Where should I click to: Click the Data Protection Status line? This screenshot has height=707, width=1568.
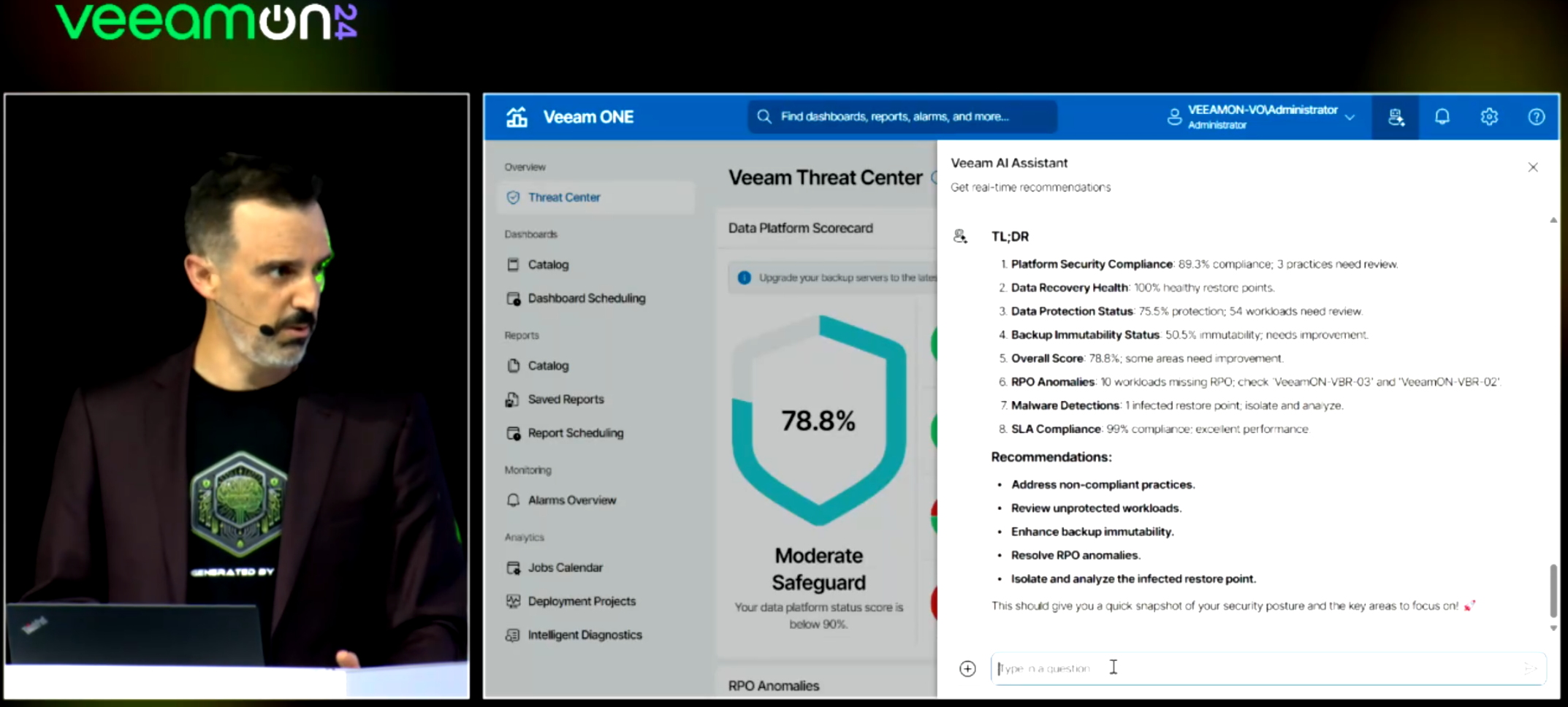1187,311
